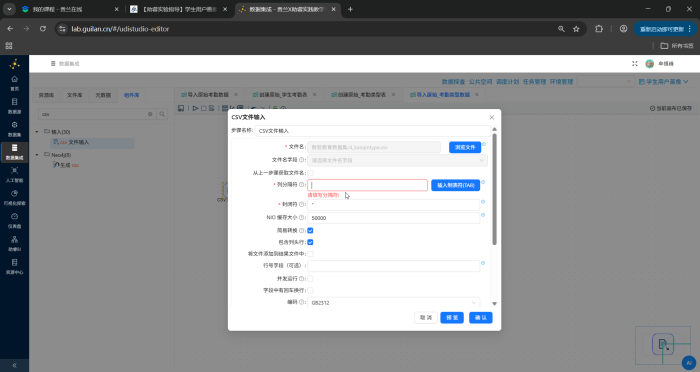Toggle the hamburger menu beside 数据集成
700x372 pixels.
53,64
